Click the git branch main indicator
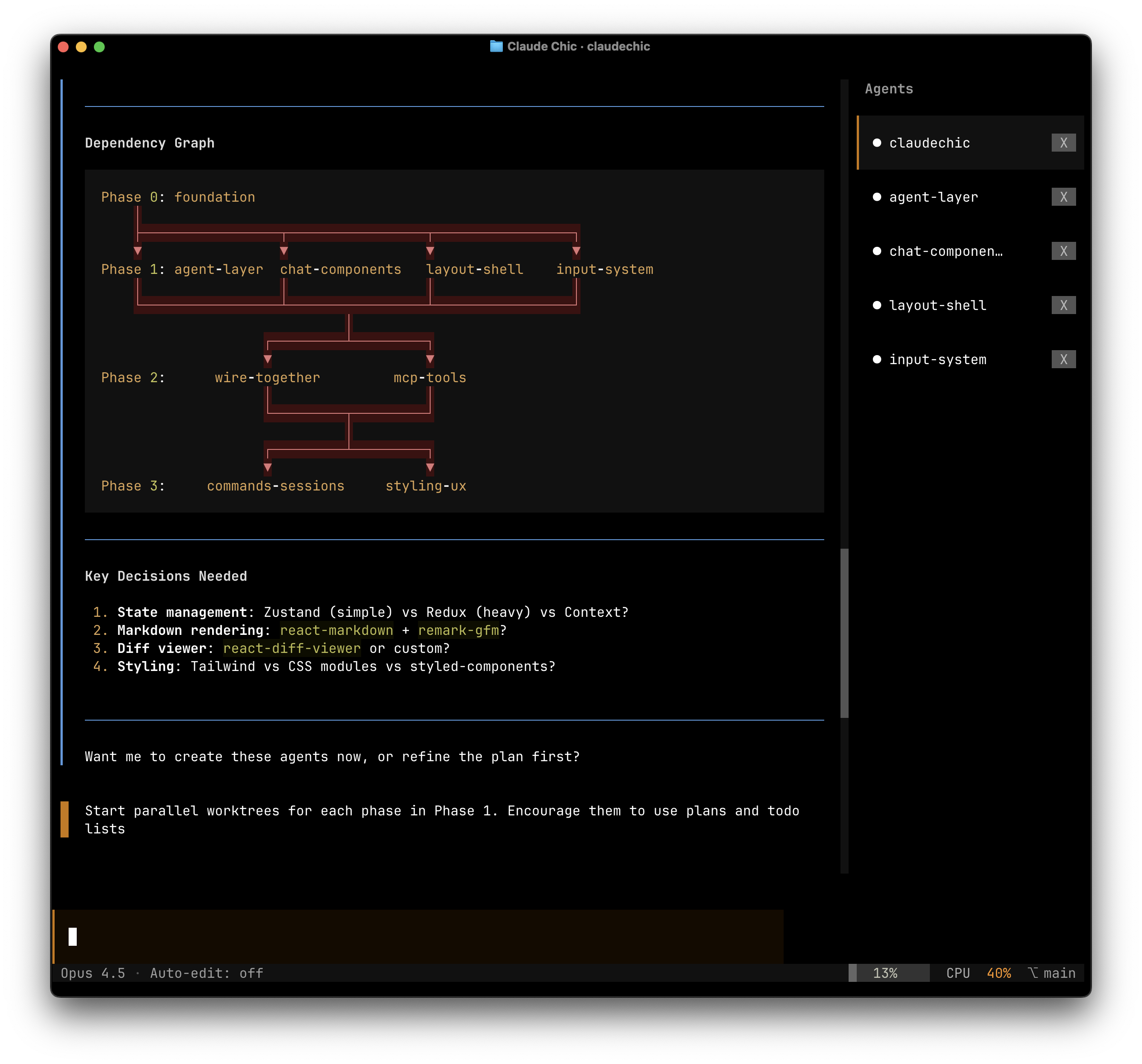Screen dimensions: 1142x1064 click(1051, 973)
